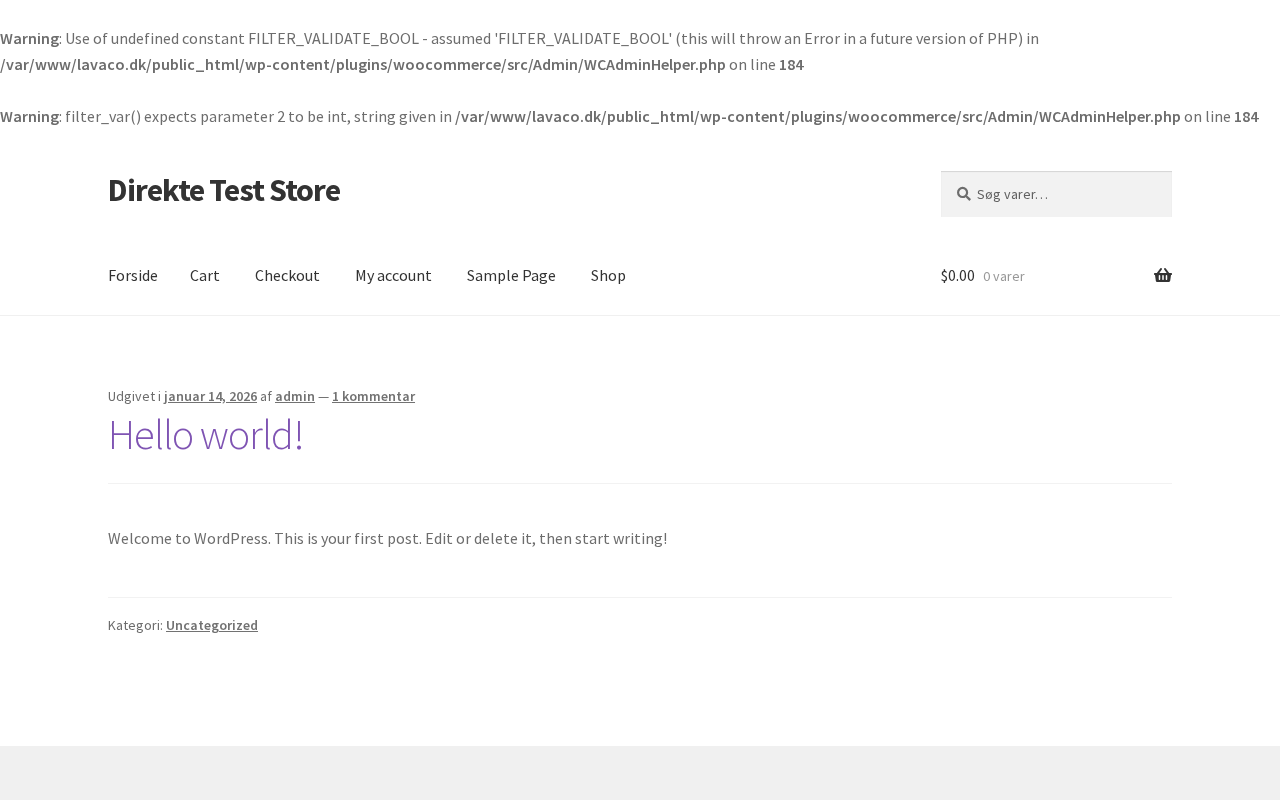Click the '0 varer' cart count

(1003, 277)
